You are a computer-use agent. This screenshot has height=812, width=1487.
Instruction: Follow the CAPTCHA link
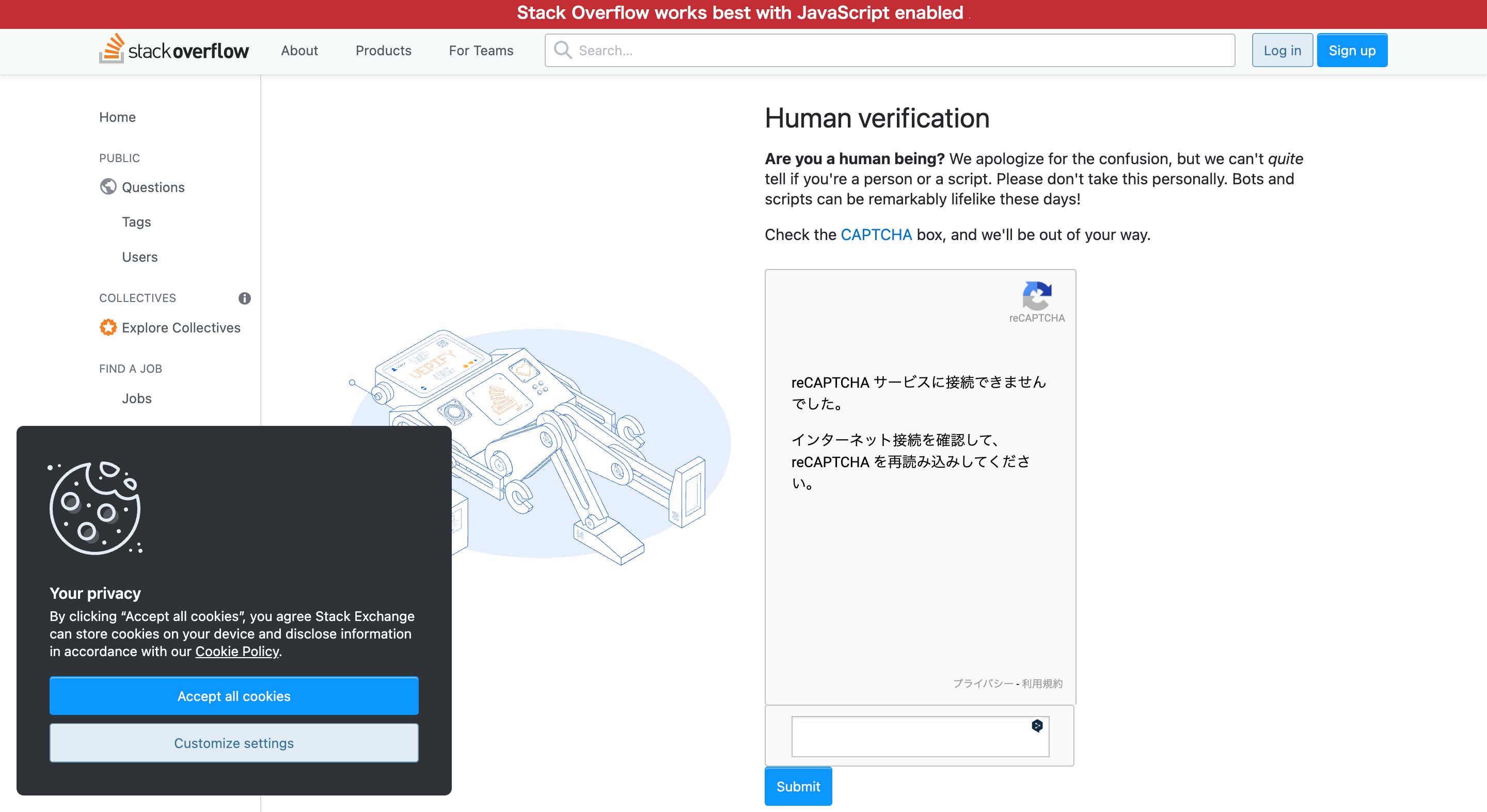[876, 234]
